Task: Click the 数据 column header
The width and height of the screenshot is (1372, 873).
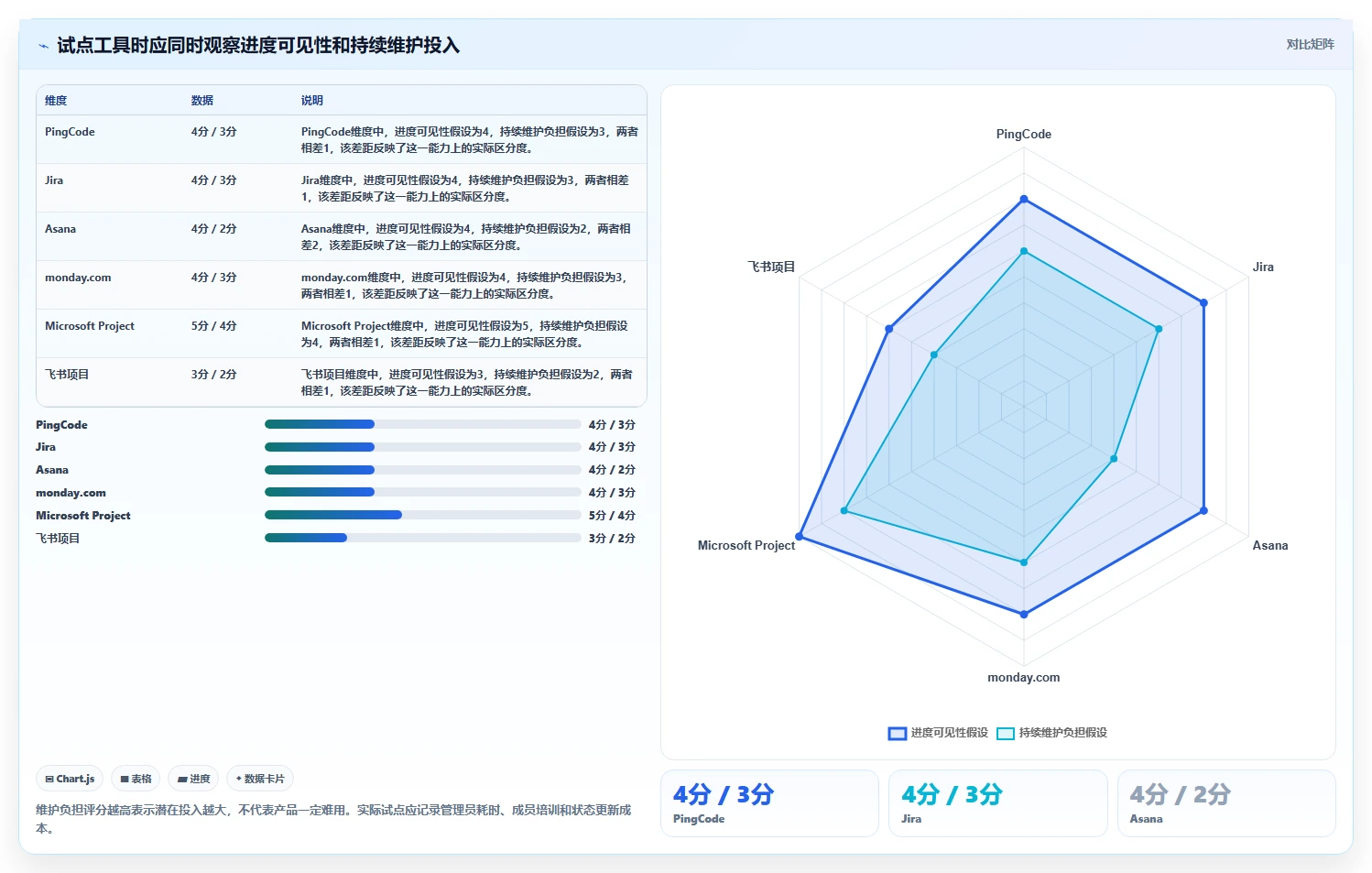Action: click(x=202, y=101)
